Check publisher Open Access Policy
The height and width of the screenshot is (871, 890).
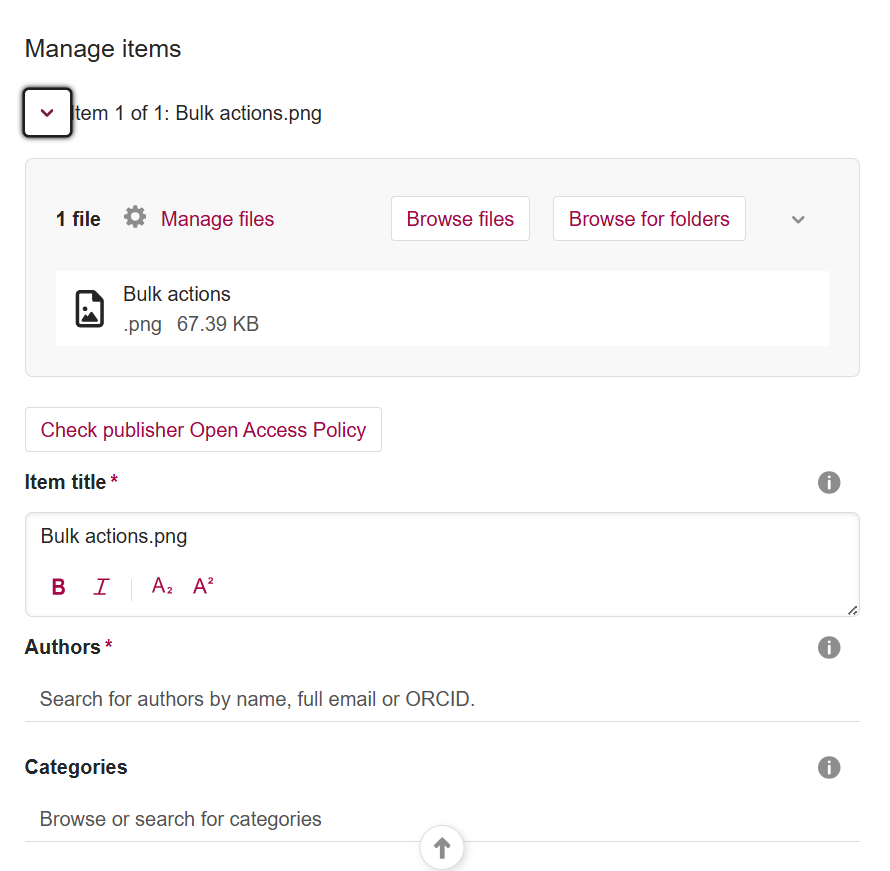[x=203, y=430]
